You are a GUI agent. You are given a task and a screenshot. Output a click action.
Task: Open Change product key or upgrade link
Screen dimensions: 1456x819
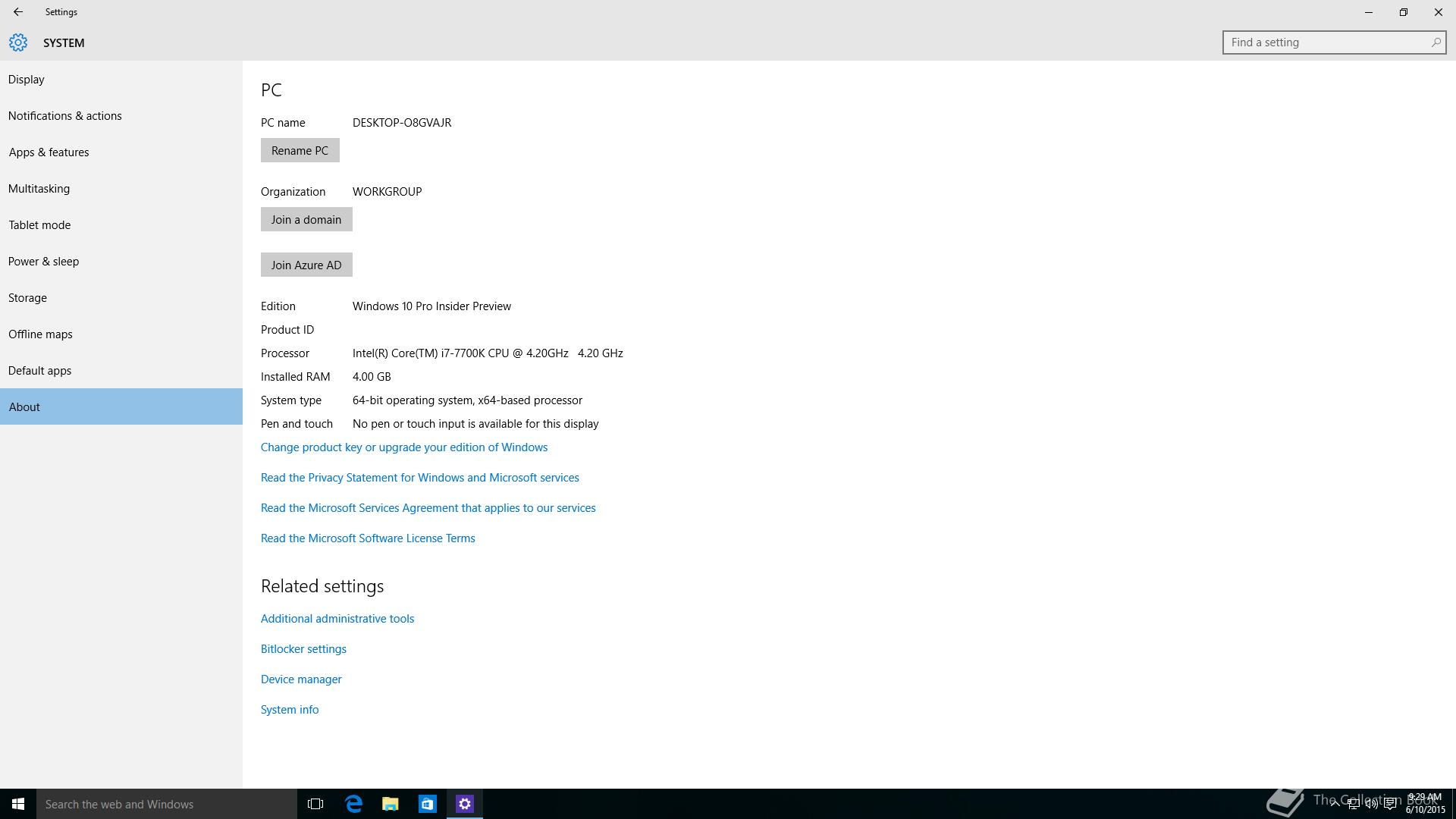coord(404,447)
